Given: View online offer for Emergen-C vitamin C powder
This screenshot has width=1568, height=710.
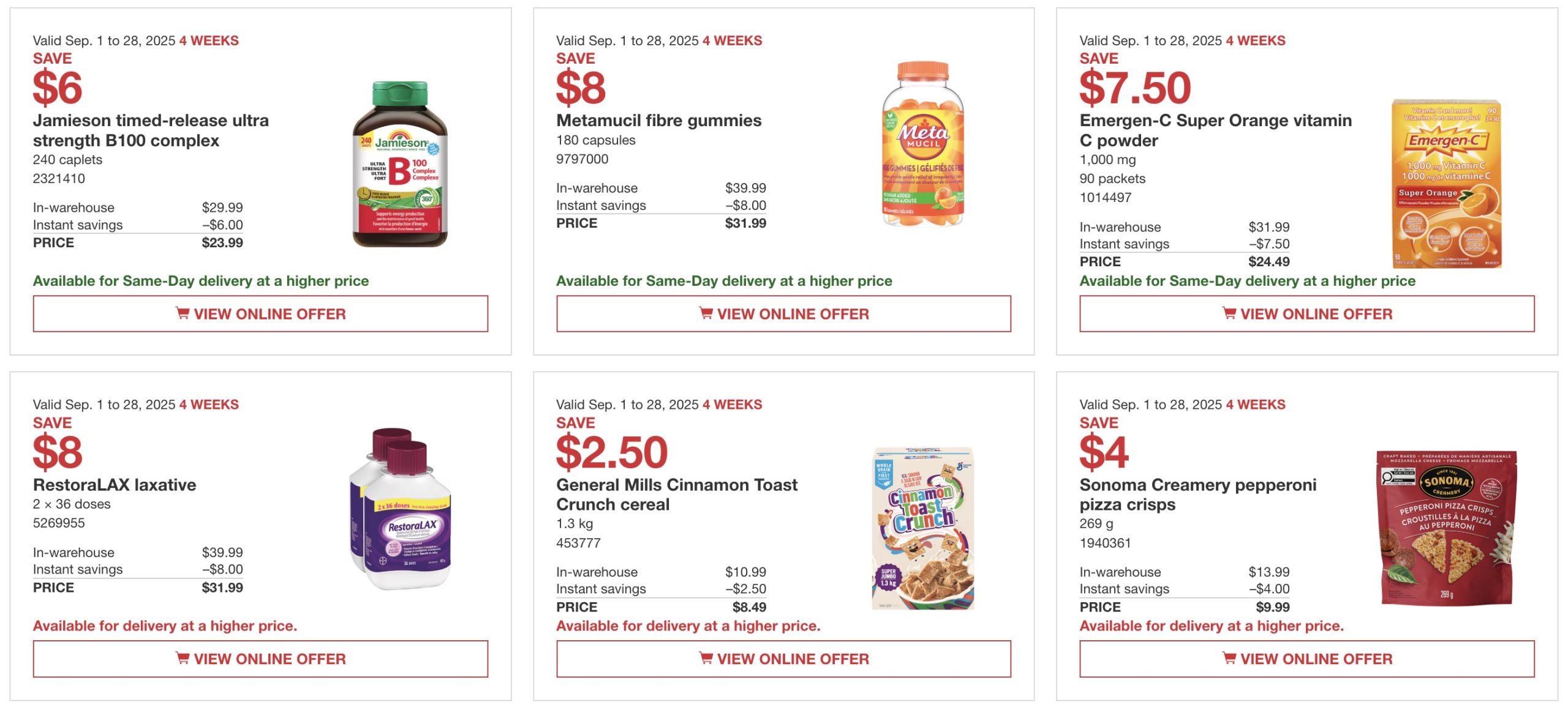Looking at the screenshot, I should pyautogui.click(x=1307, y=314).
